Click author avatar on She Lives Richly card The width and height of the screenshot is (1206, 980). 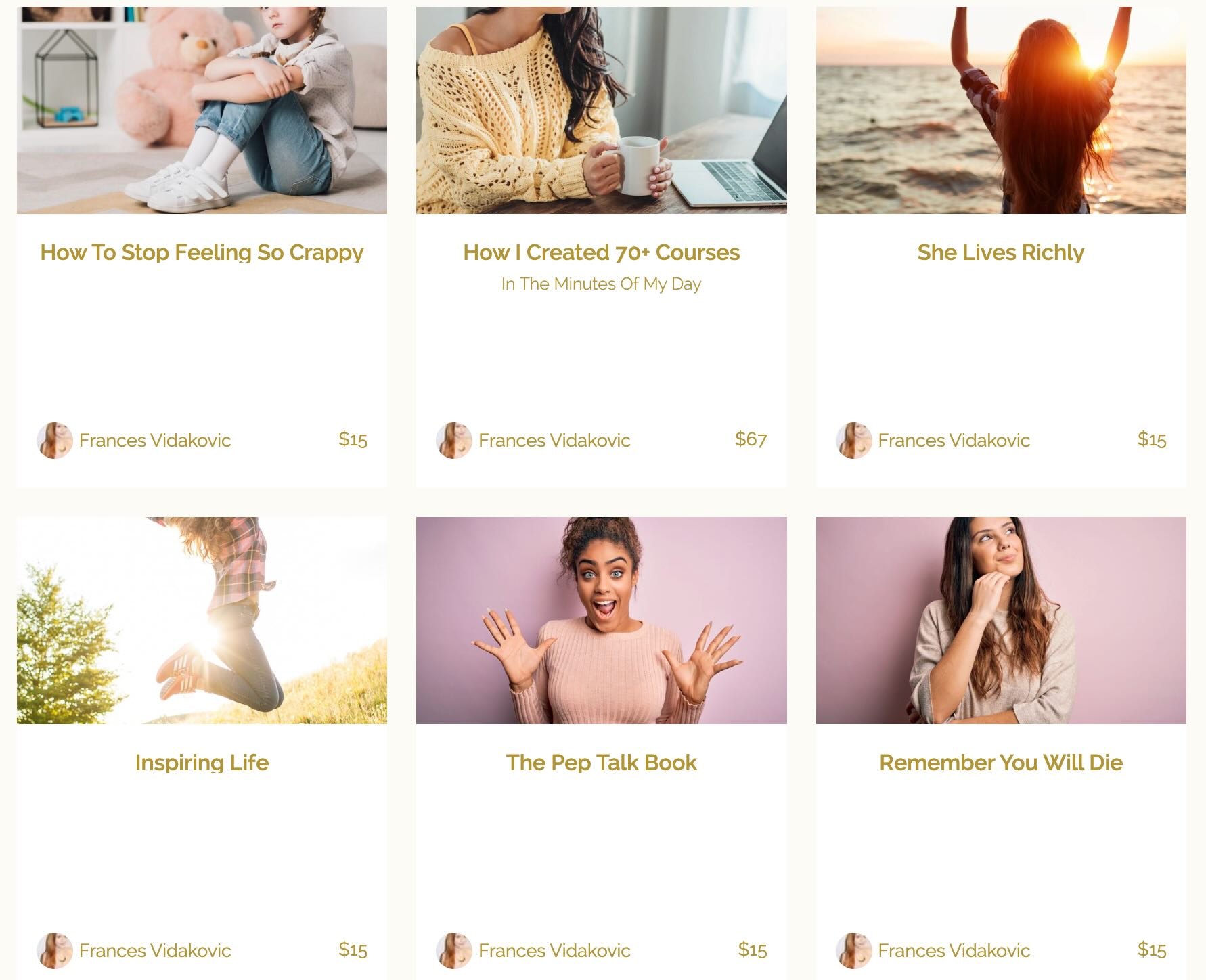(x=854, y=441)
